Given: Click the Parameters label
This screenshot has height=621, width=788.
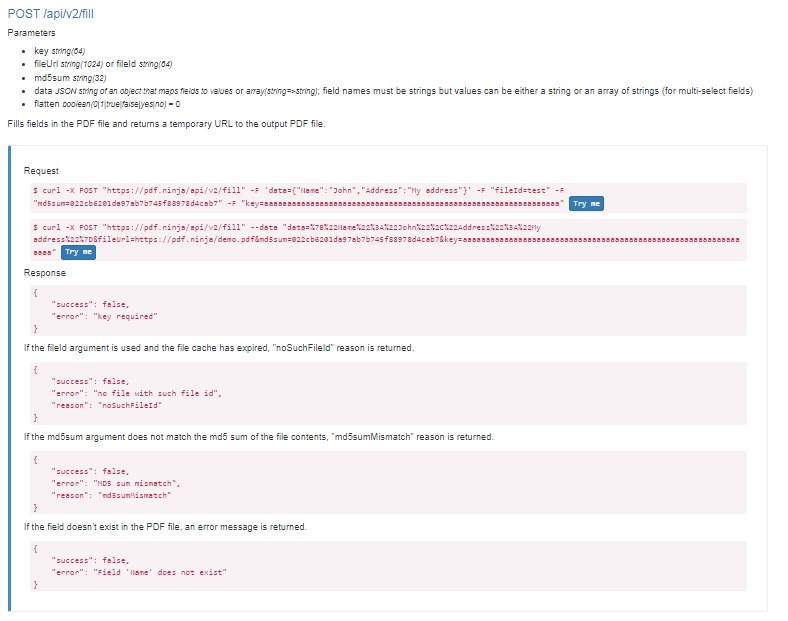Looking at the screenshot, I should pos(31,33).
